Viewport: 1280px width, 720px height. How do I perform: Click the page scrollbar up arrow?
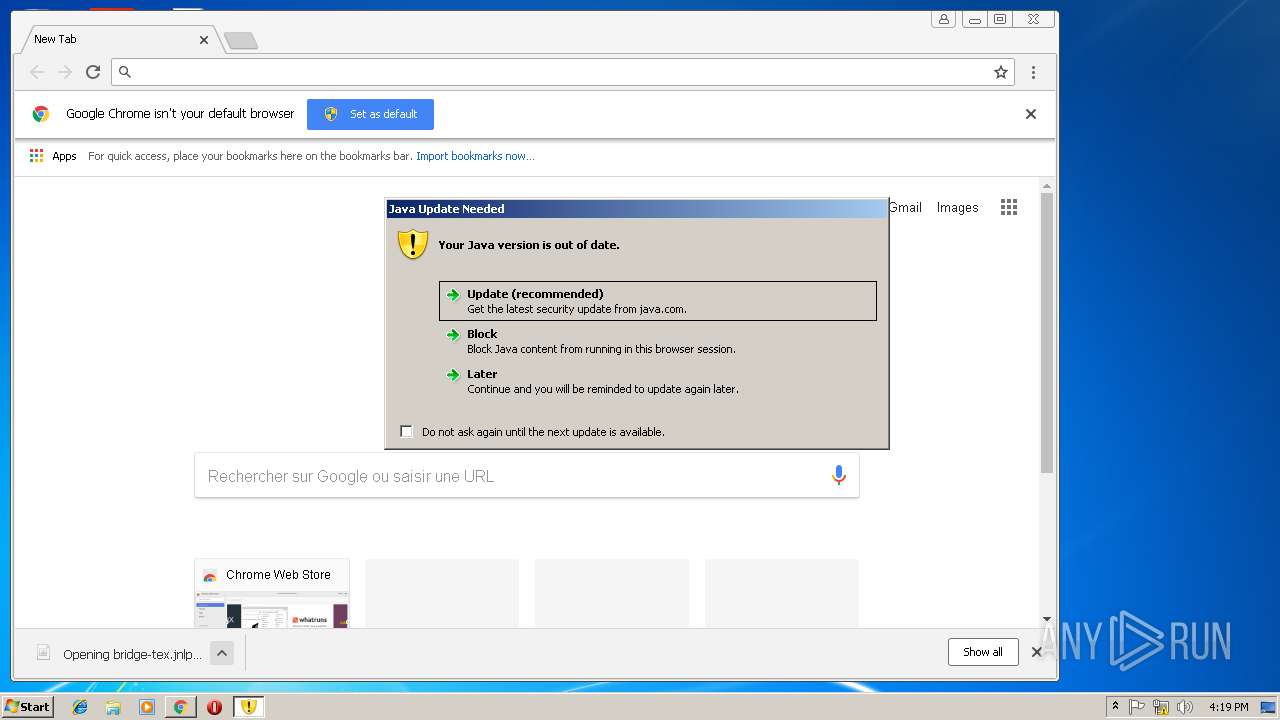(x=1047, y=186)
